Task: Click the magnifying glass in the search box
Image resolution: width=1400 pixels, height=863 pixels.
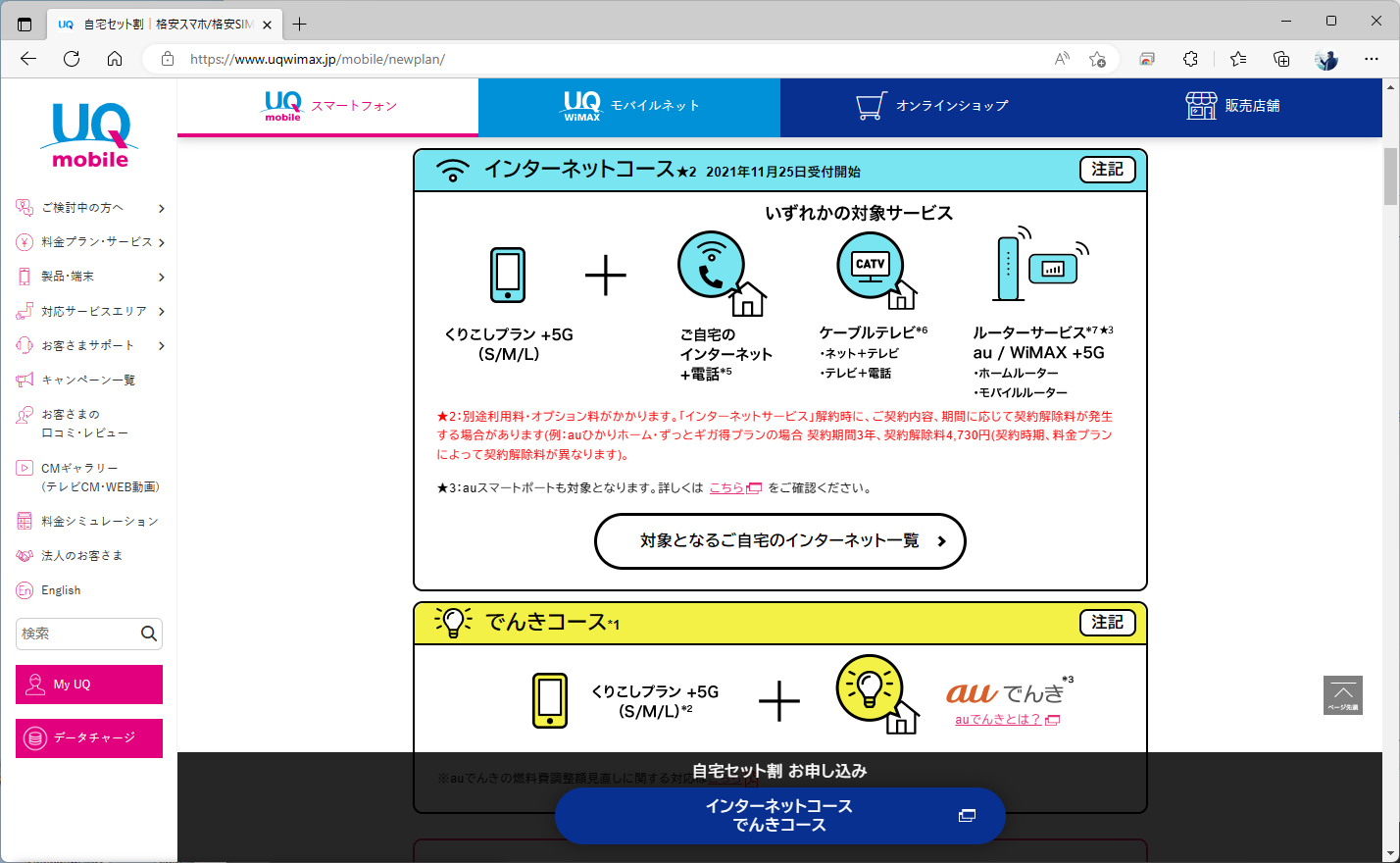Action: pyautogui.click(x=149, y=634)
